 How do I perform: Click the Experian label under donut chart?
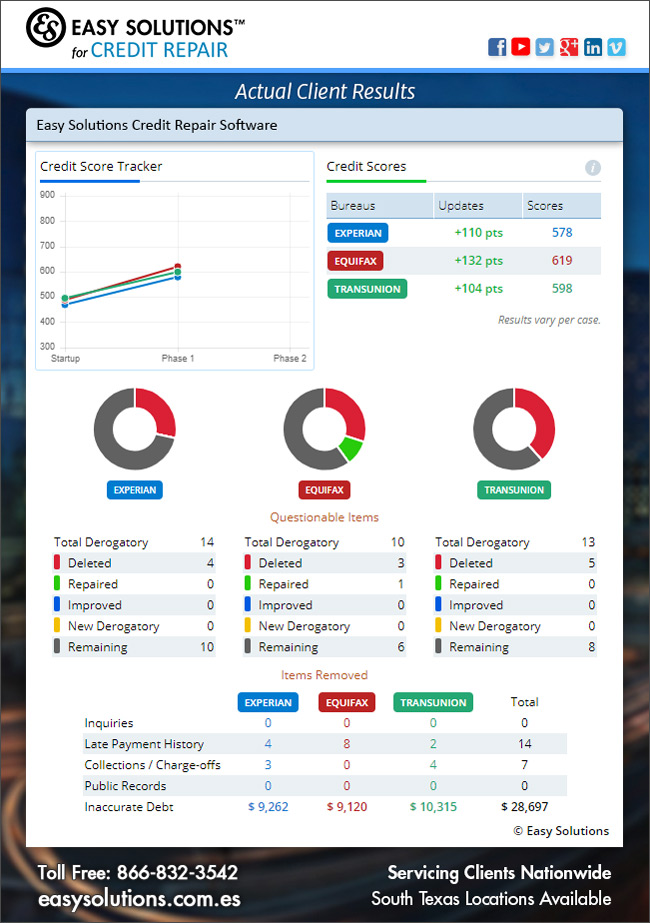135,490
